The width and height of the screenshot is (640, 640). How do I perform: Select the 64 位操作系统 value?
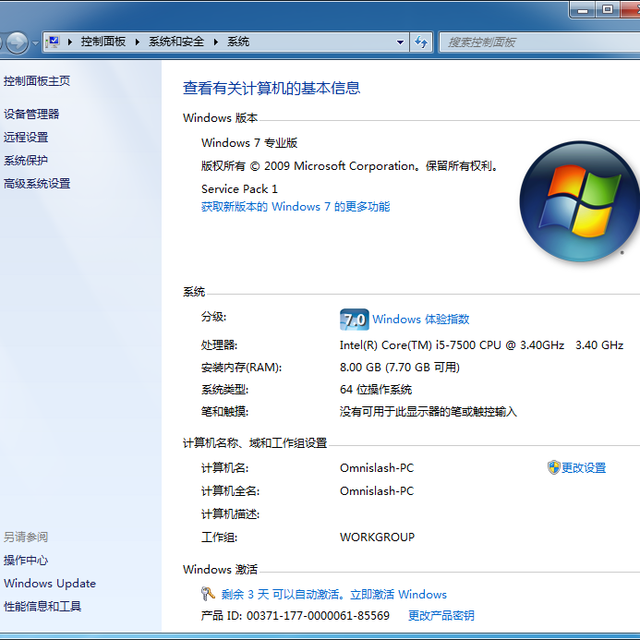376,389
